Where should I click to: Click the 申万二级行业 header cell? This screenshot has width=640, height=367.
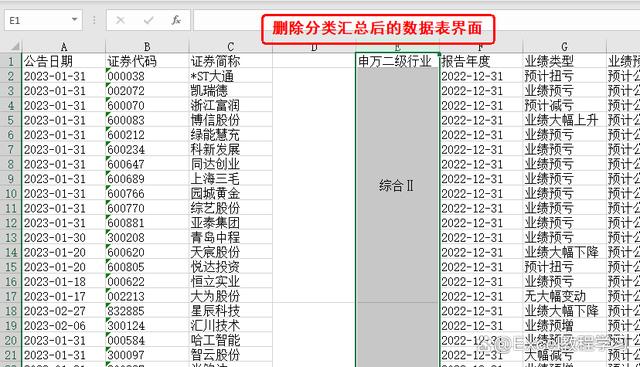click(397, 61)
